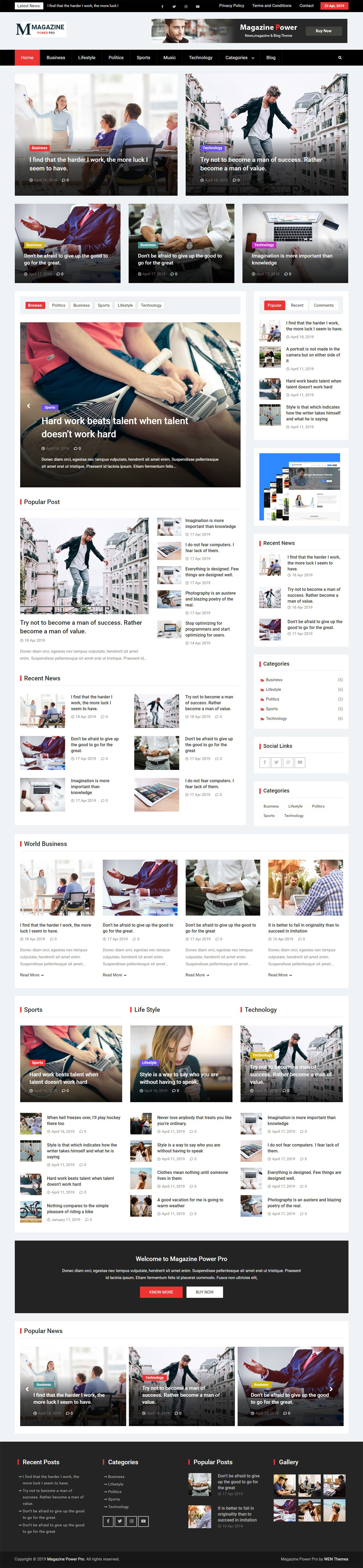Select the Sports filter in Browse bar

104,306
